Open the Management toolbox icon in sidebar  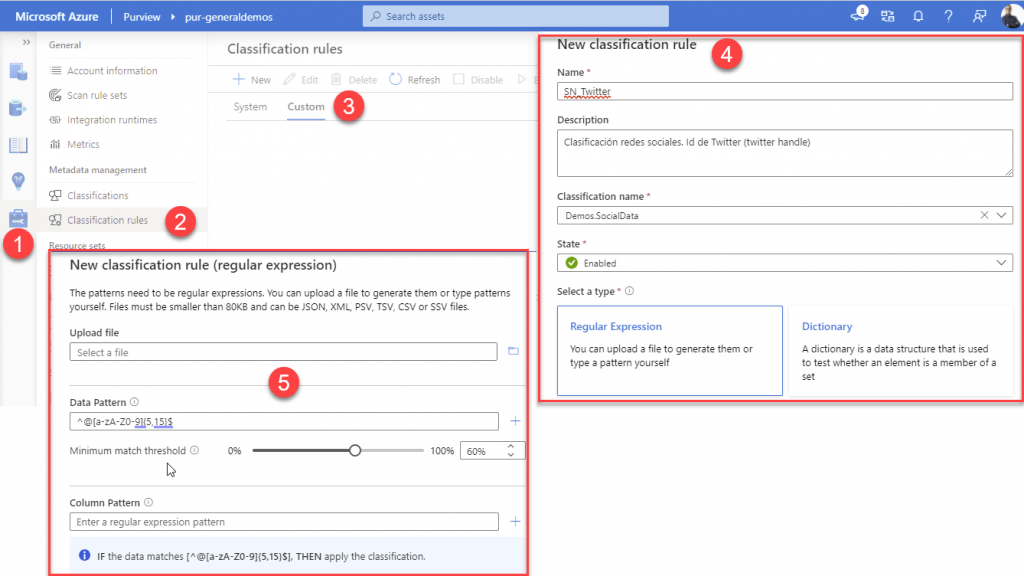(18, 218)
